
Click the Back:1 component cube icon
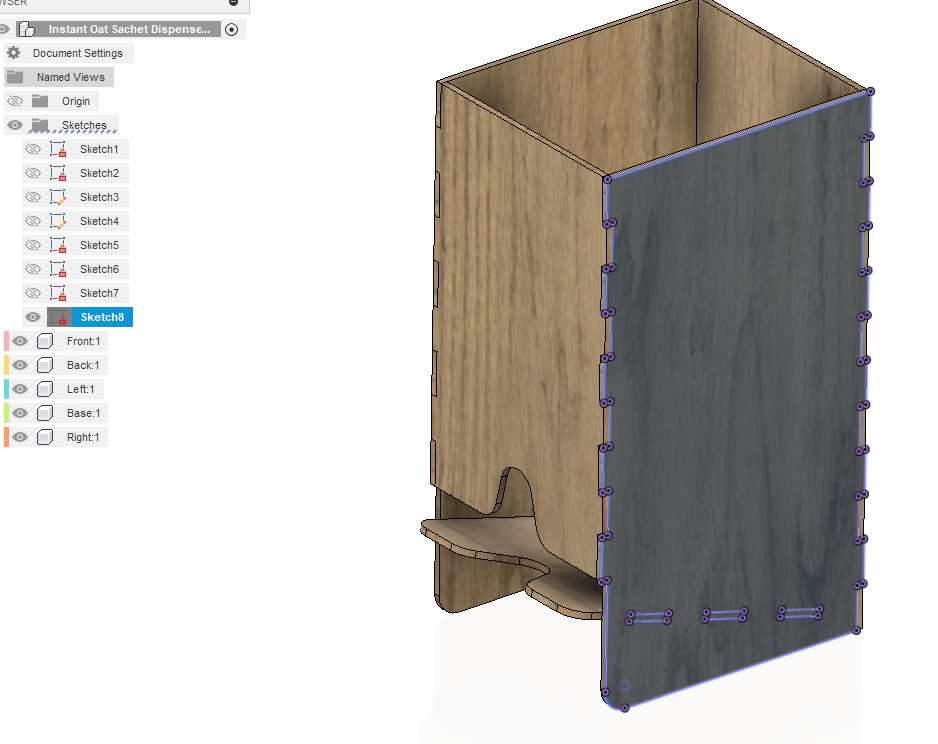[x=45, y=365]
